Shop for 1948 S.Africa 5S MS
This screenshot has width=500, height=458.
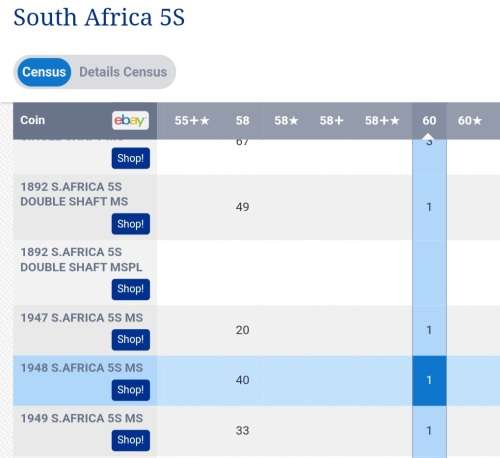(131, 390)
